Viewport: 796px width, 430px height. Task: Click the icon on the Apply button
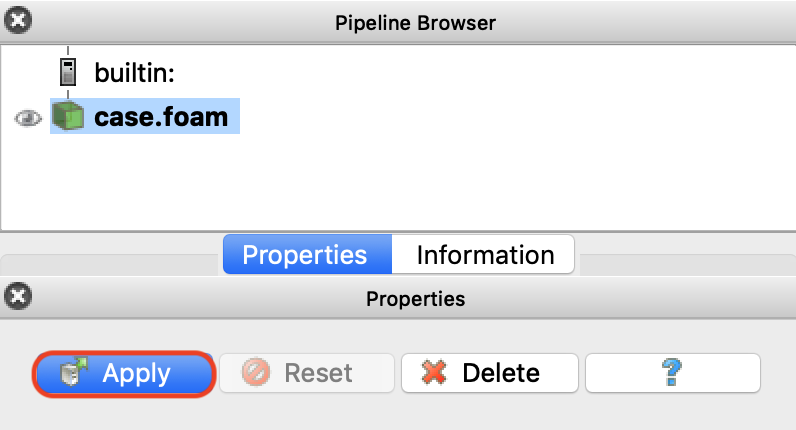74,373
